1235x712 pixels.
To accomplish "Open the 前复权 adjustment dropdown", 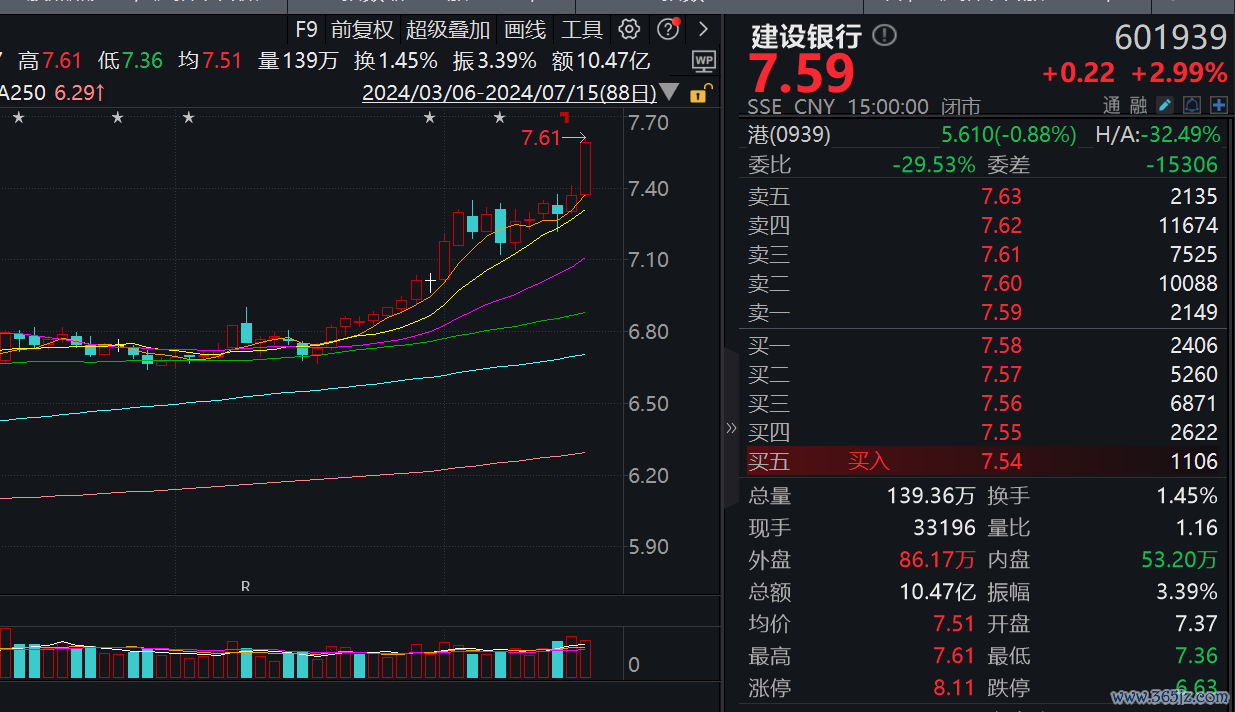I will [362, 29].
